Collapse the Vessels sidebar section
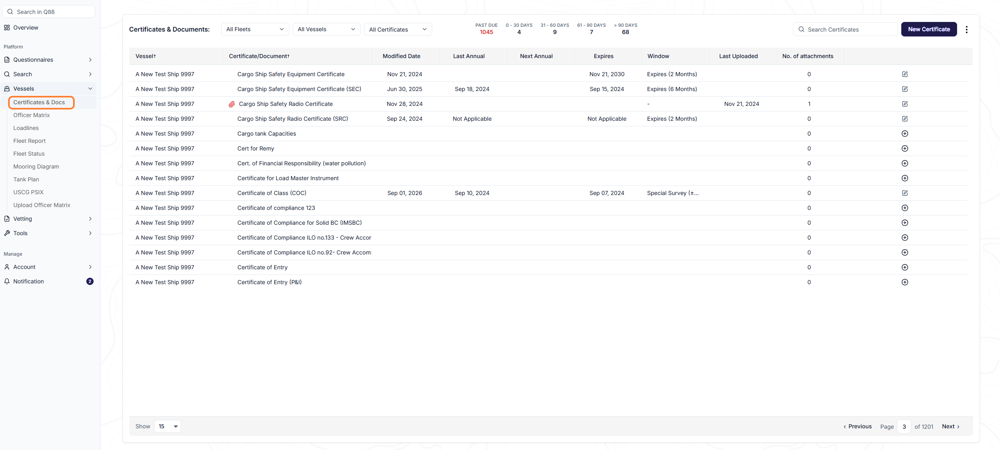 [x=48, y=89]
